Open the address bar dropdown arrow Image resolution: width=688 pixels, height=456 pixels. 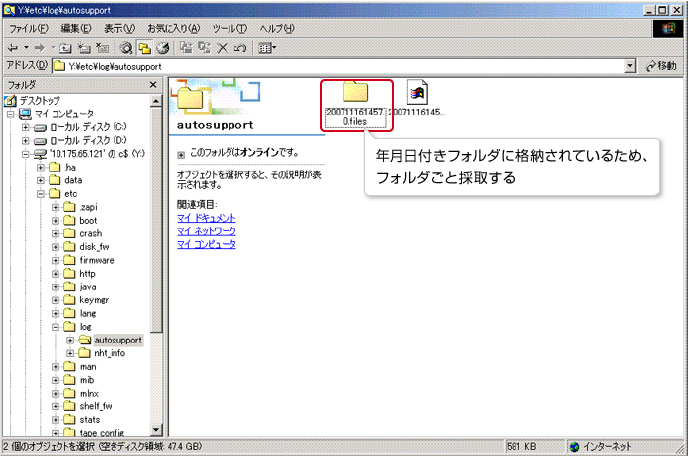point(630,66)
